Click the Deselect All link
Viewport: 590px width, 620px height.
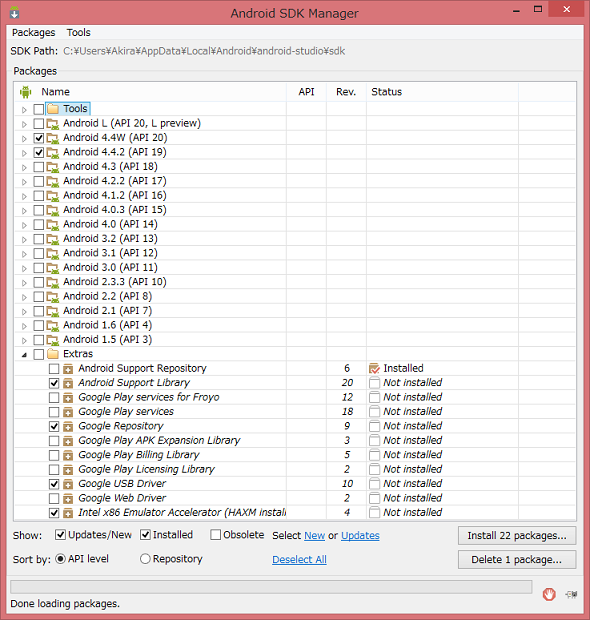[299, 560]
